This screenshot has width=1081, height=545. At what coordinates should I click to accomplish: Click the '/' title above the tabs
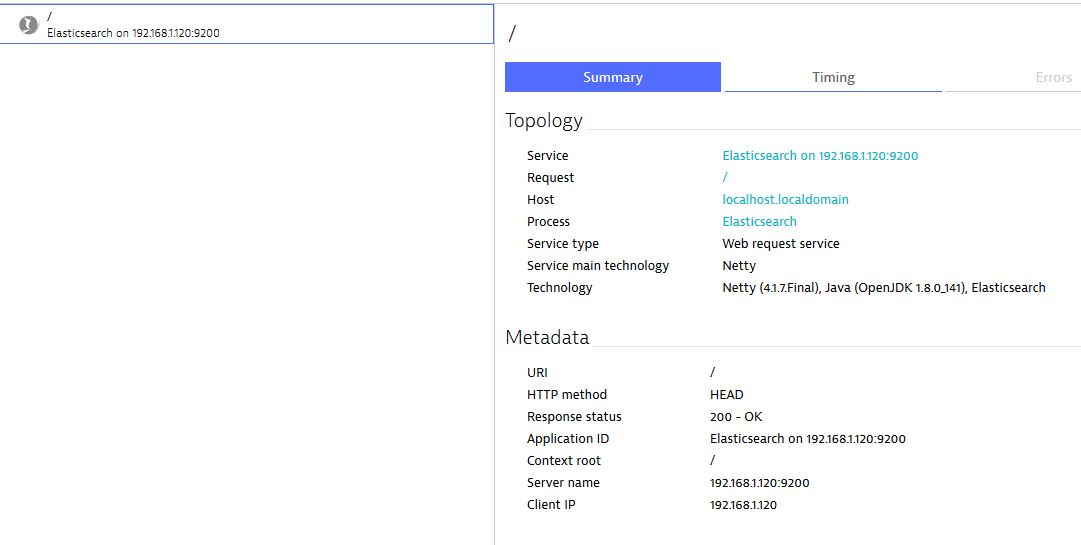pos(512,33)
